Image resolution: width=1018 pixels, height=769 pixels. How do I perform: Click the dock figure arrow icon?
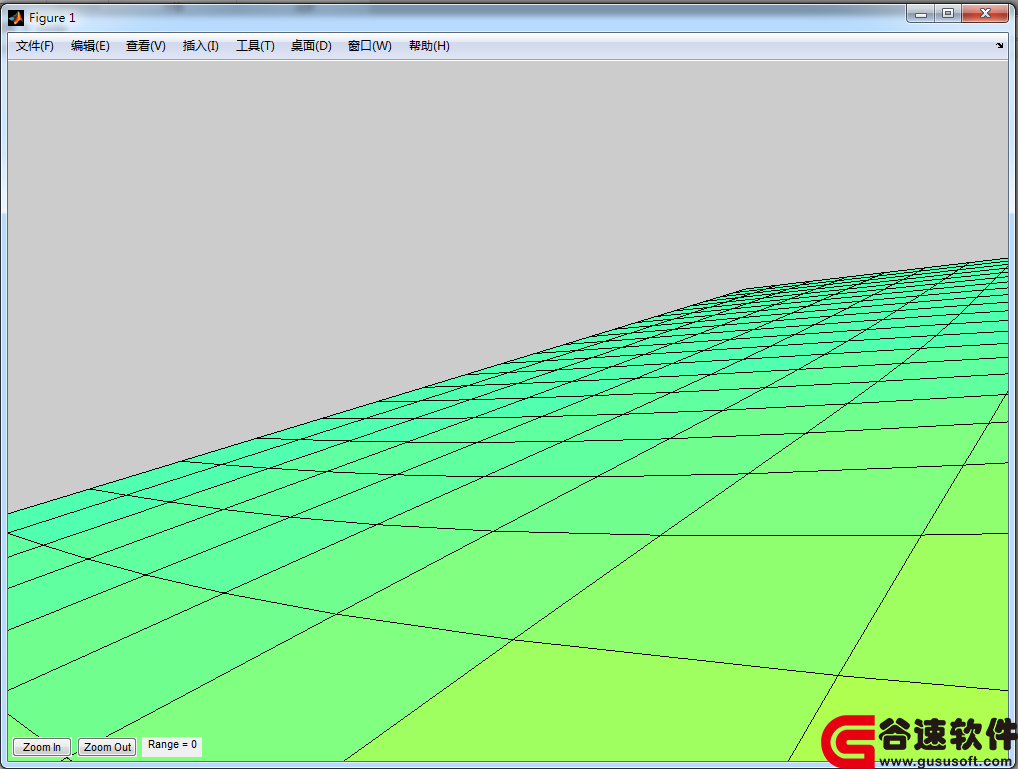click(999, 45)
